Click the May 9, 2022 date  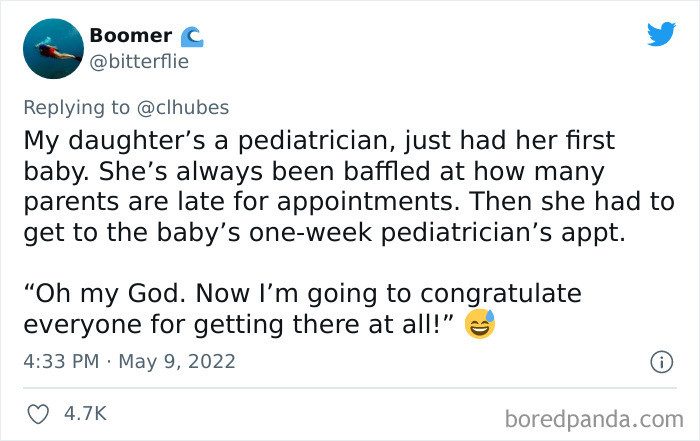tap(176, 360)
